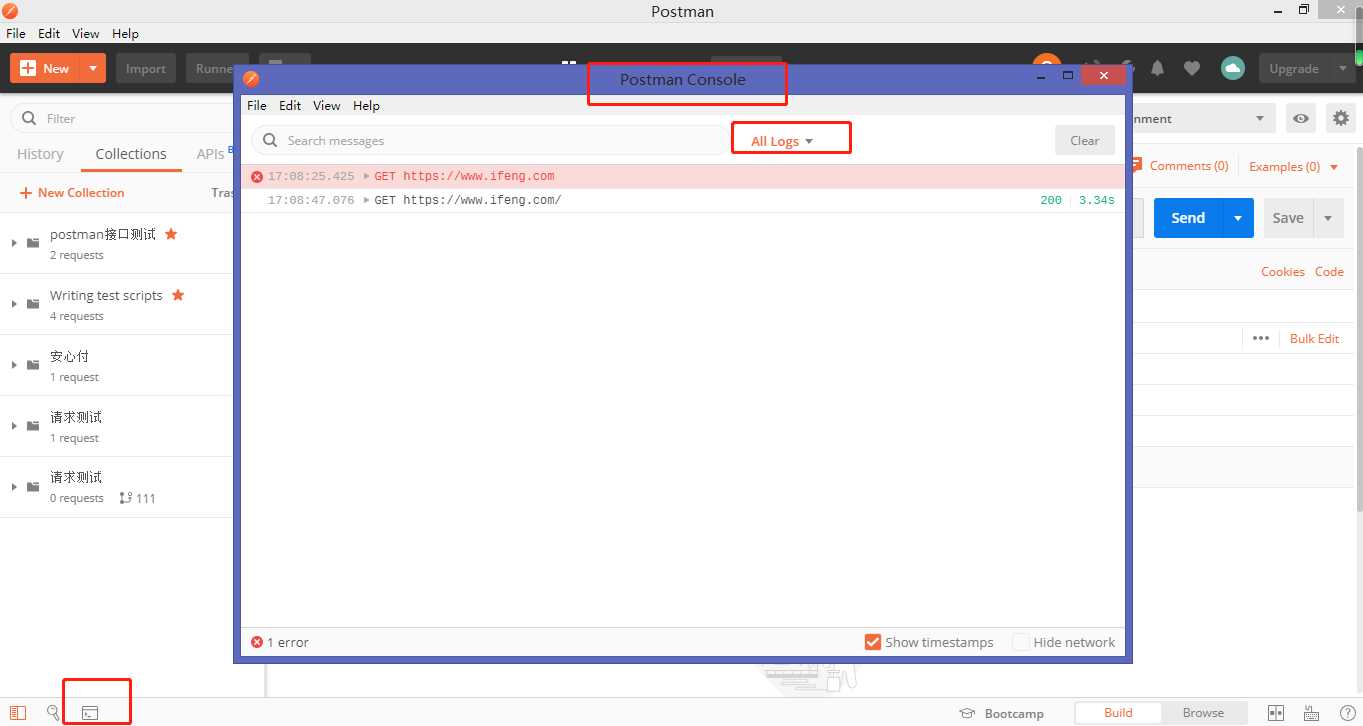Open the Cookies link
Screen dimensions: 1363x726
[1283, 271]
